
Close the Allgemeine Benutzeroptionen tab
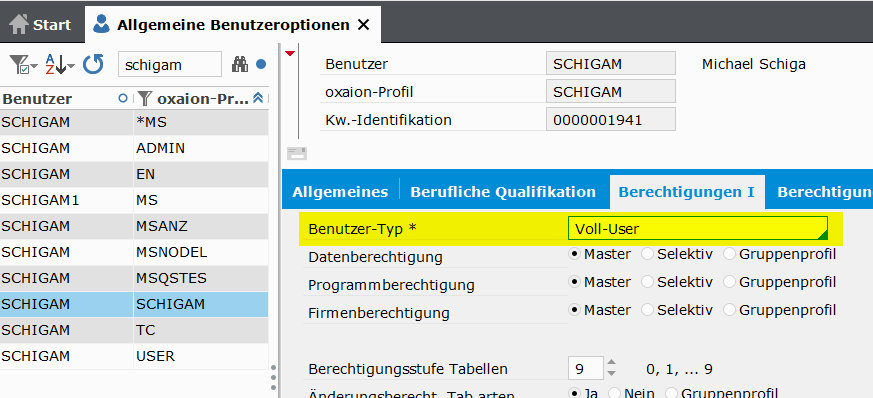coord(363,25)
